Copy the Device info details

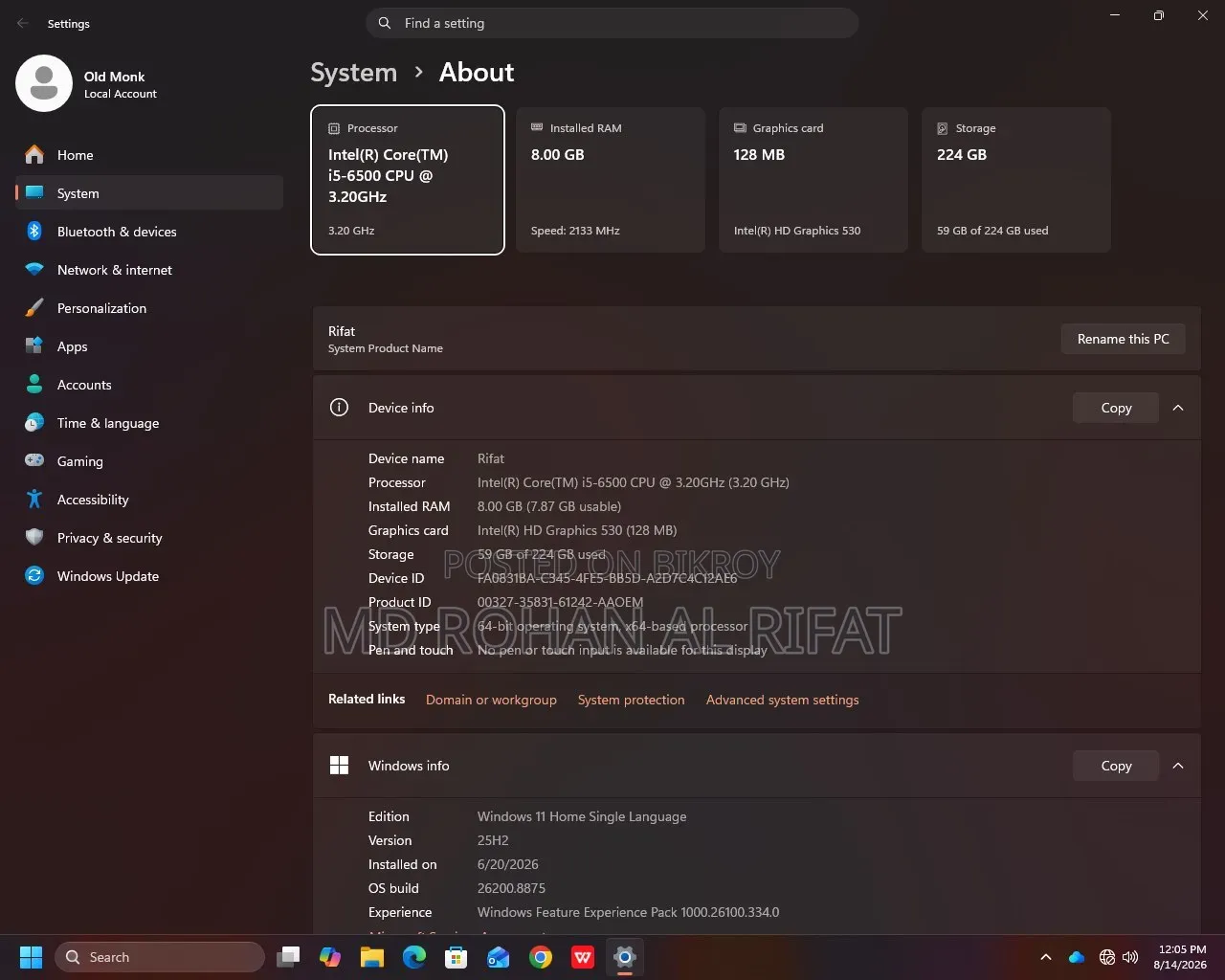pos(1116,408)
